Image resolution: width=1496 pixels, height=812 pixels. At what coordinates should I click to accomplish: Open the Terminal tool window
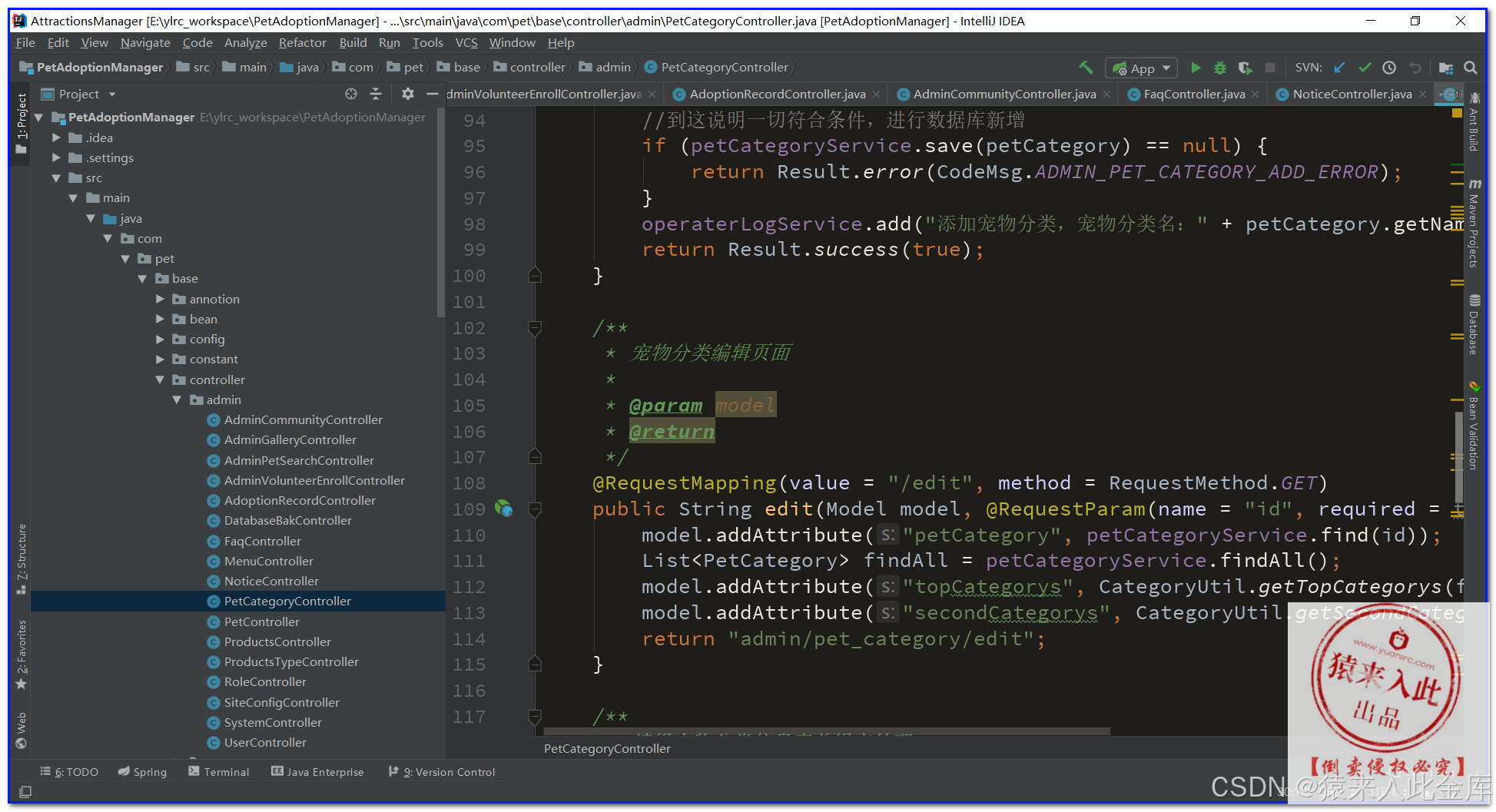click(x=219, y=772)
